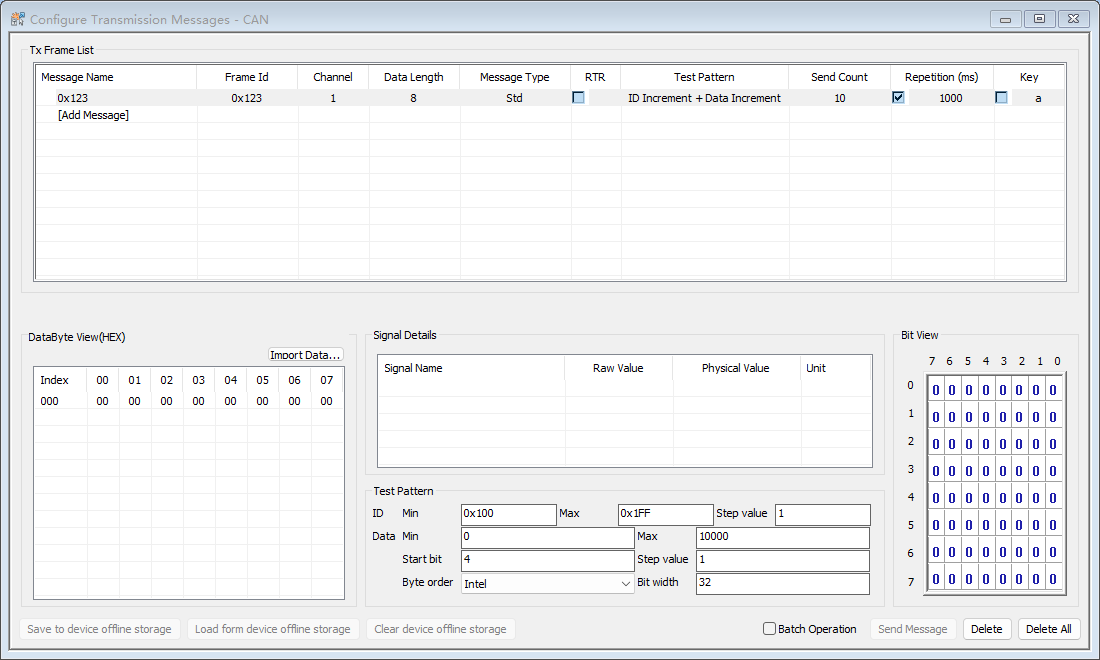The width and height of the screenshot is (1100, 660).
Task: Click the ID Min field 0x100
Action: [x=509, y=514]
